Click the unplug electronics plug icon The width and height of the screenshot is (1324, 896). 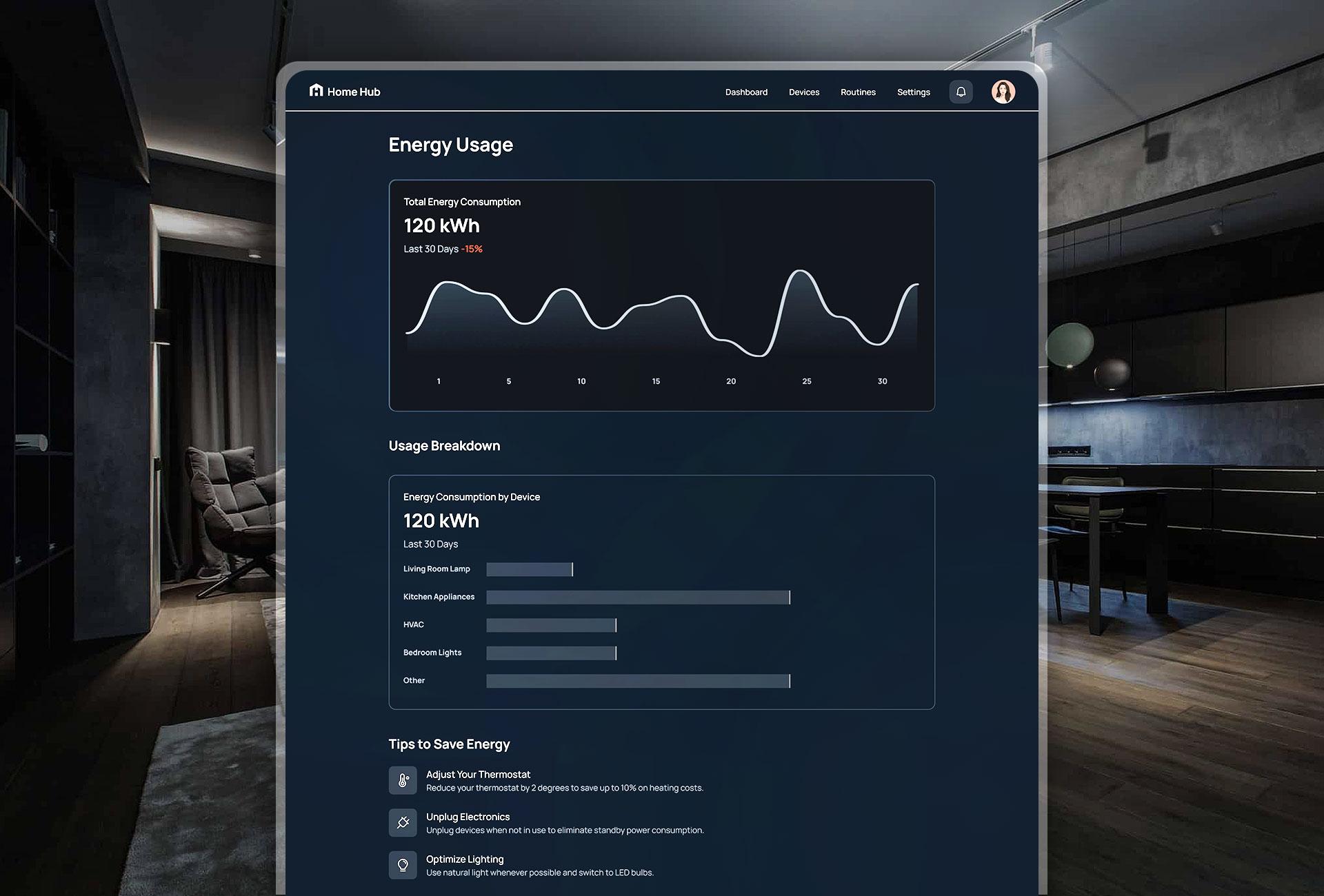click(x=403, y=823)
